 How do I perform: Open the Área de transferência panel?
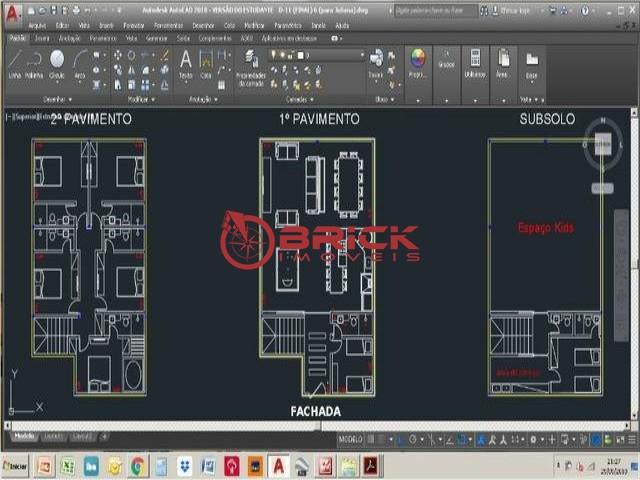coord(503,63)
